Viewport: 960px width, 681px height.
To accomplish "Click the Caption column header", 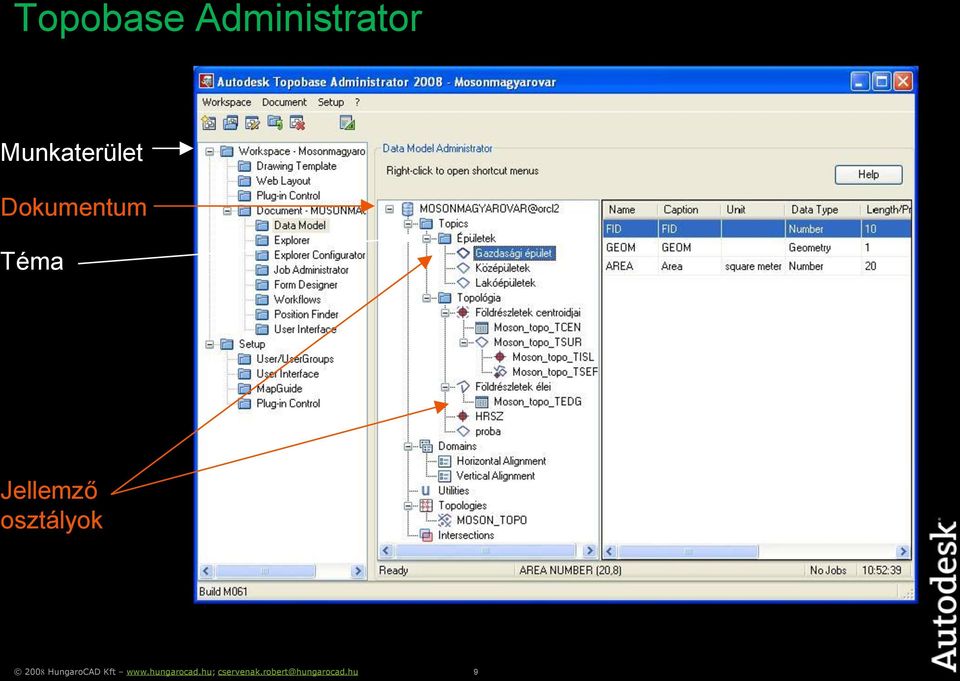I will pyautogui.click(x=688, y=209).
